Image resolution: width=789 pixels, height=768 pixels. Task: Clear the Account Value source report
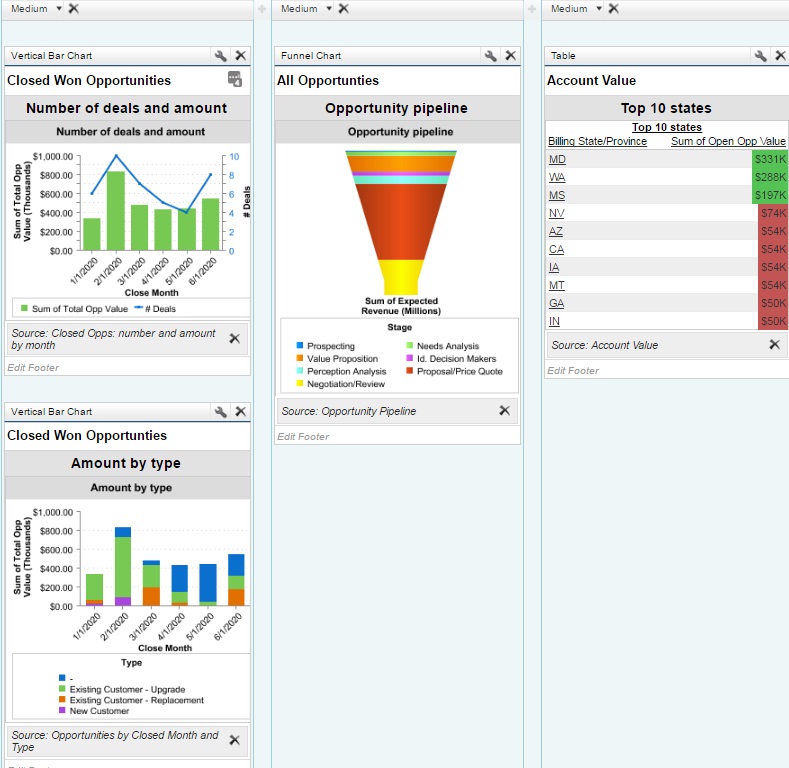coord(774,345)
